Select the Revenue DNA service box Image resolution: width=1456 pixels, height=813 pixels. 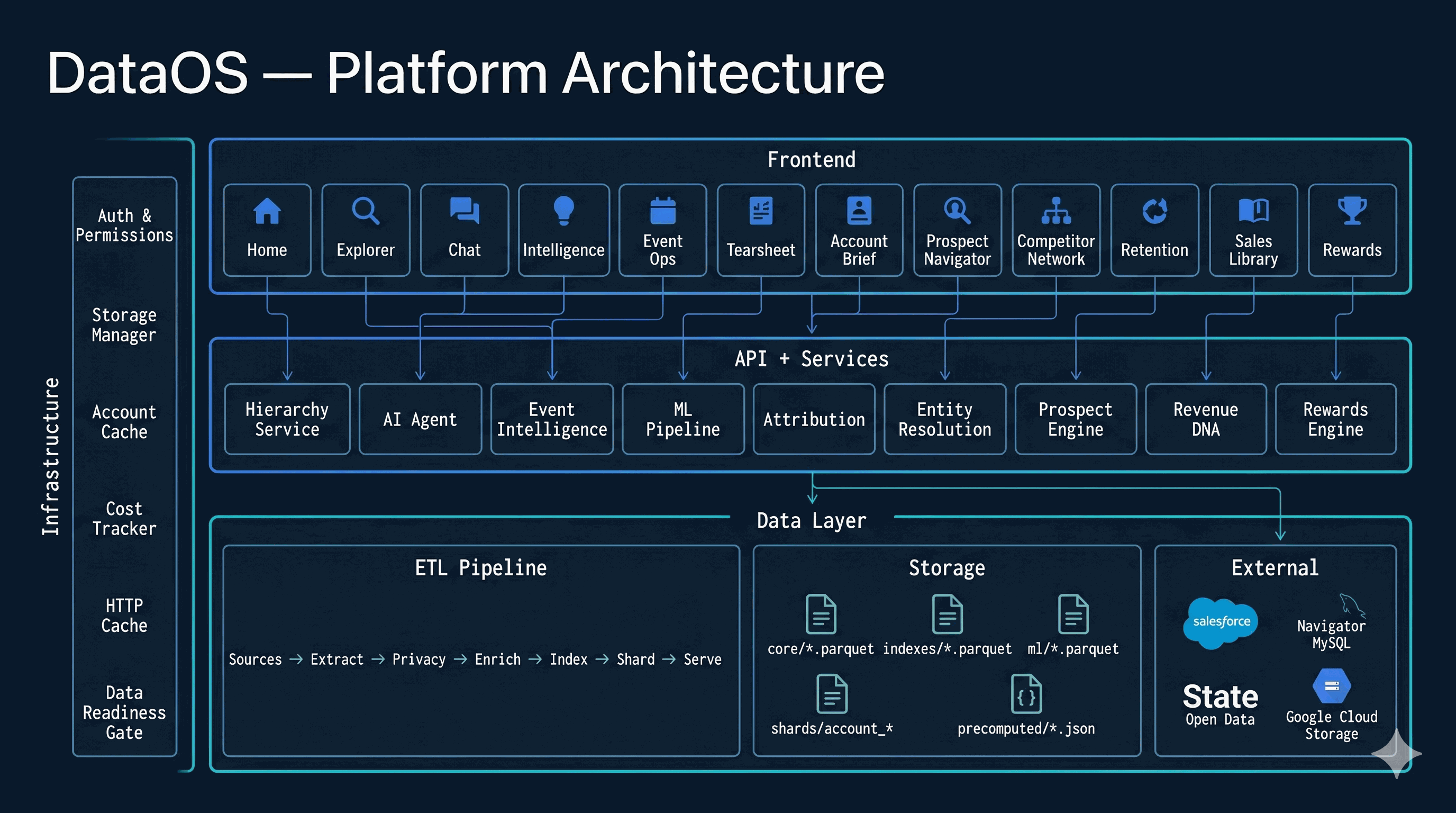point(1206,419)
